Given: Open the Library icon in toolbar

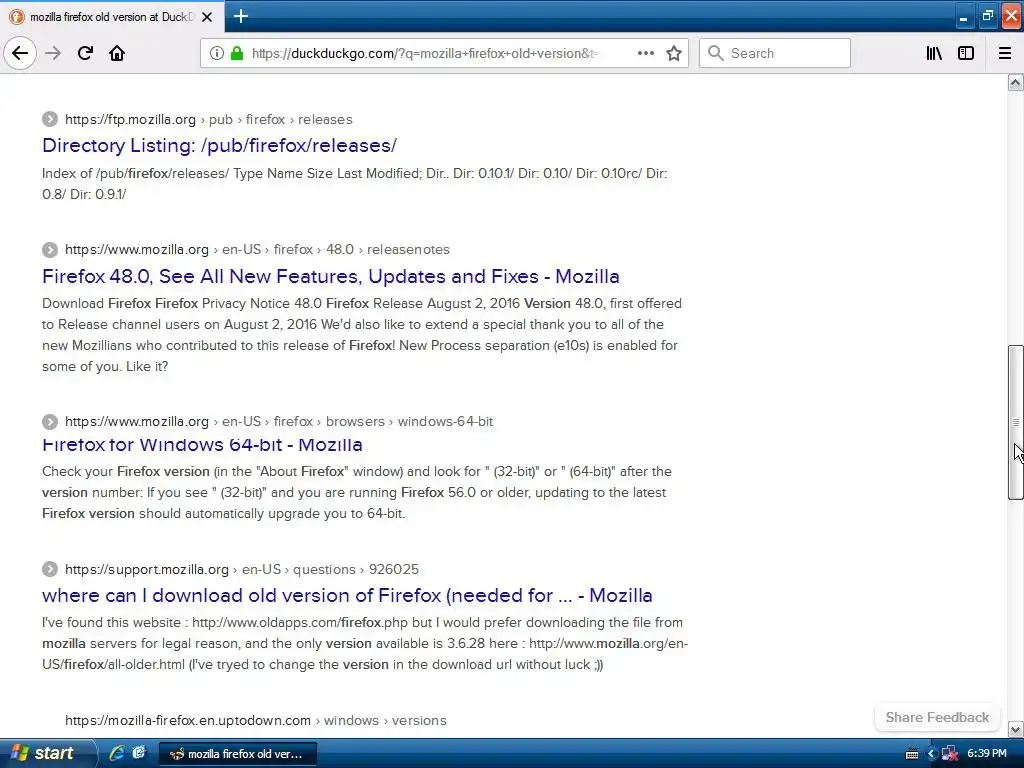Looking at the screenshot, I should click(x=934, y=53).
